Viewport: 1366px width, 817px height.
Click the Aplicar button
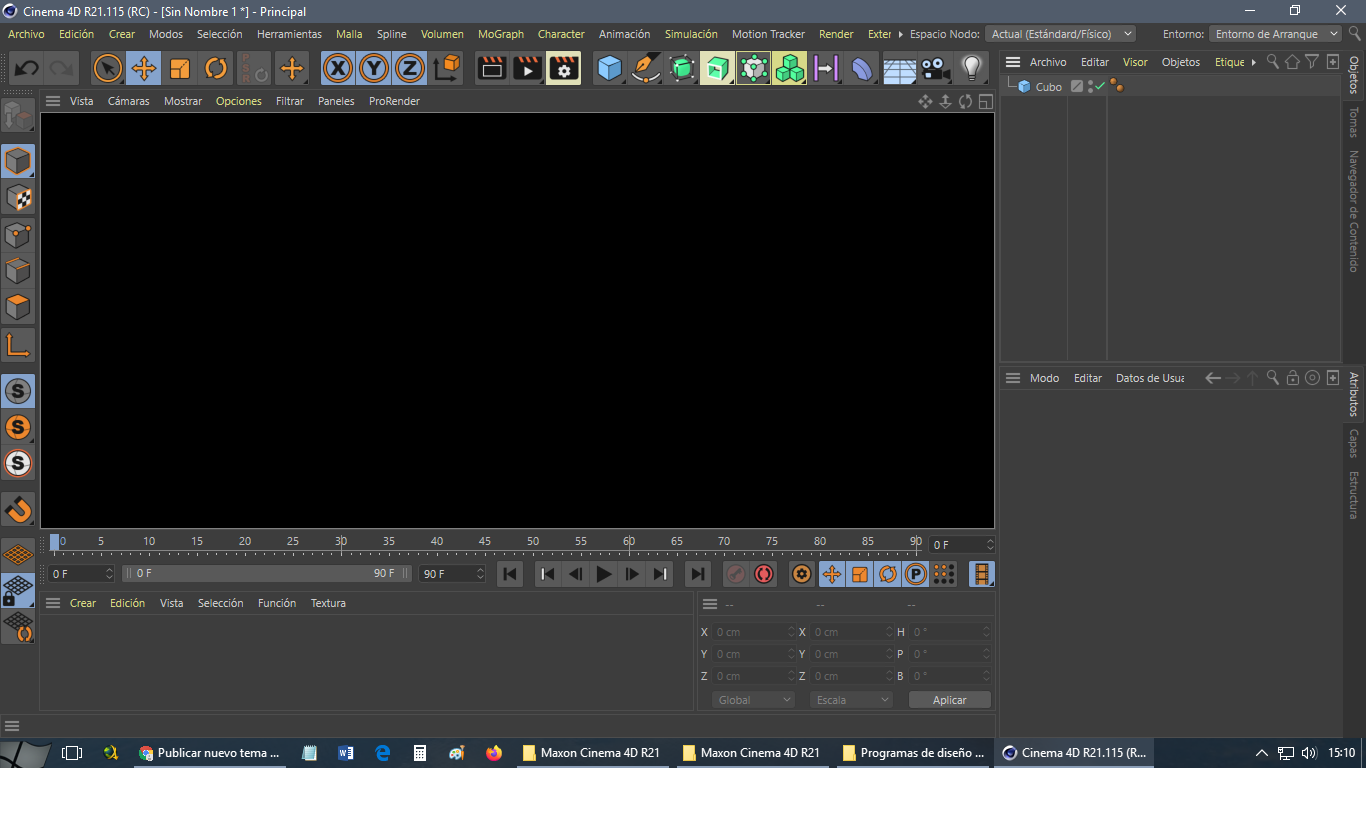pos(949,700)
